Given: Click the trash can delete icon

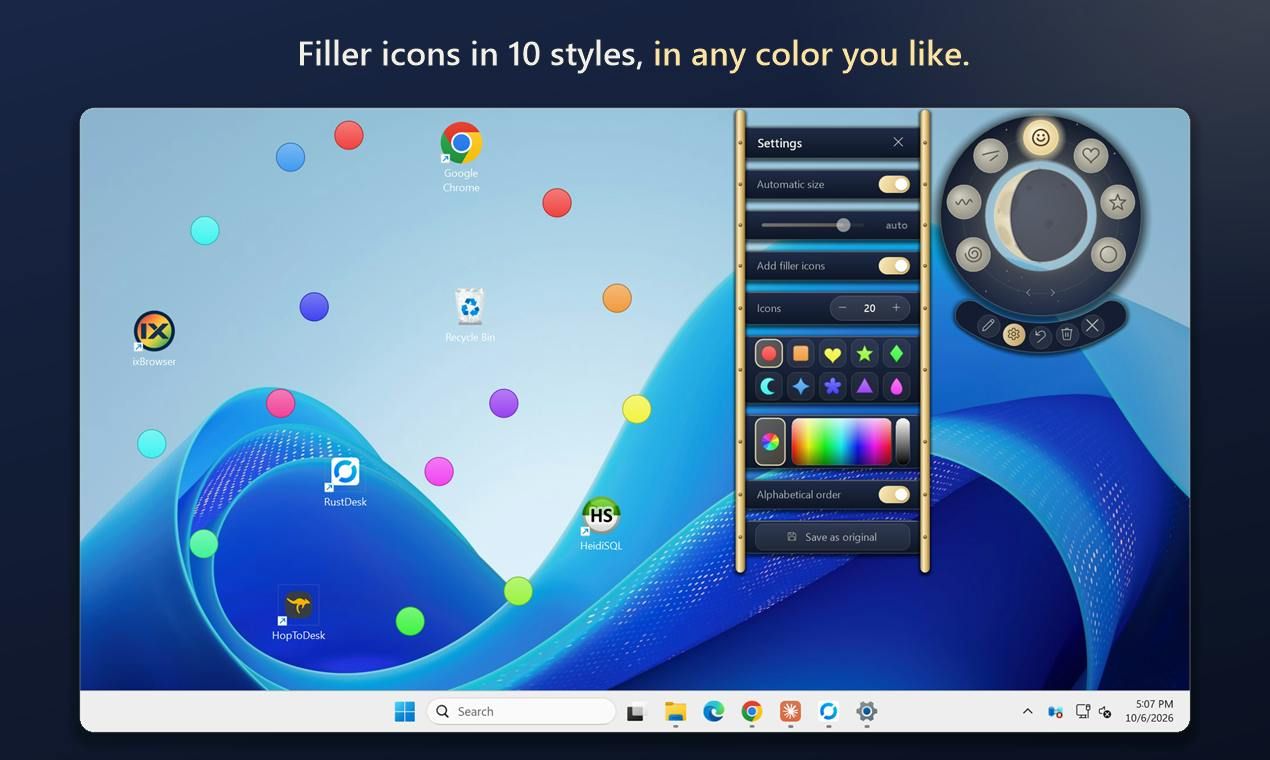Looking at the screenshot, I should tap(1067, 334).
